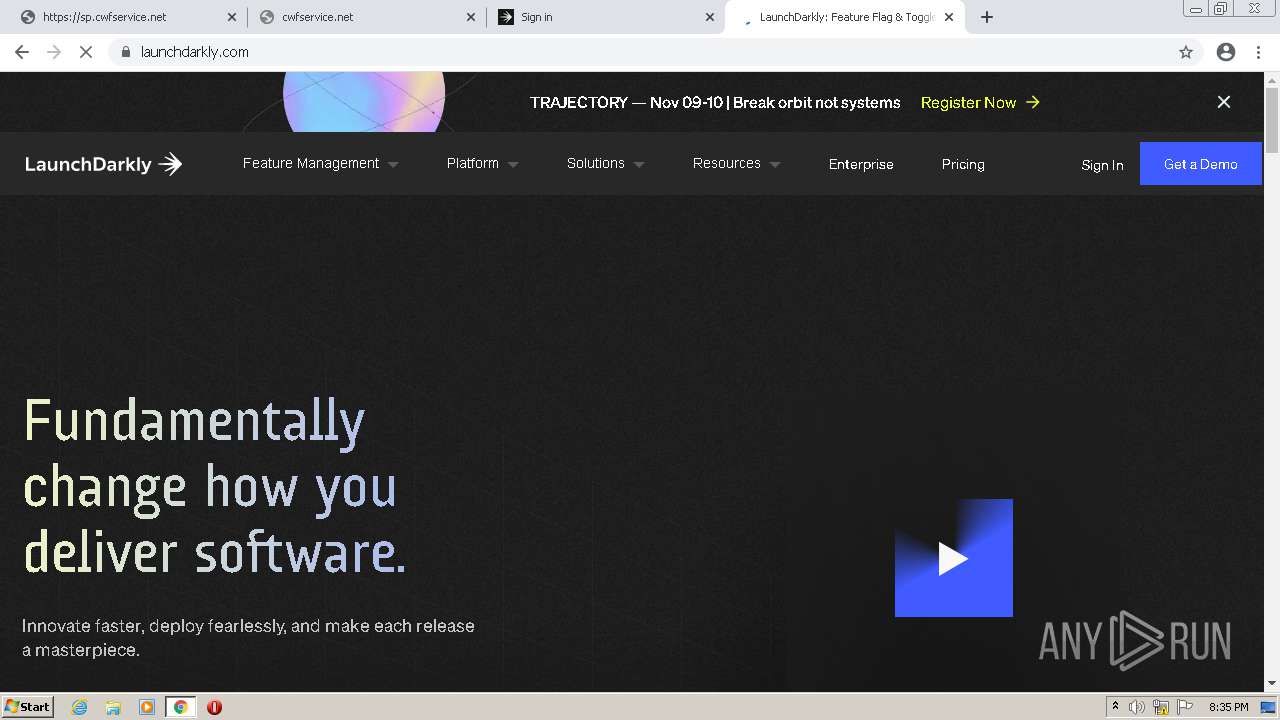Click the red Opera taskbar icon
This screenshot has height=720, width=1280.
[214, 707]
